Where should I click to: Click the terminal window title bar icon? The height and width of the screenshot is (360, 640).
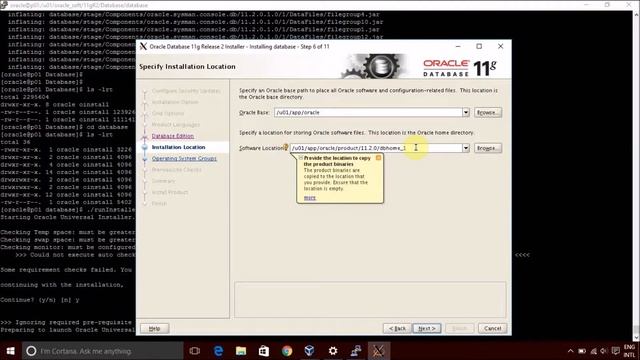[x=4, y=5]
